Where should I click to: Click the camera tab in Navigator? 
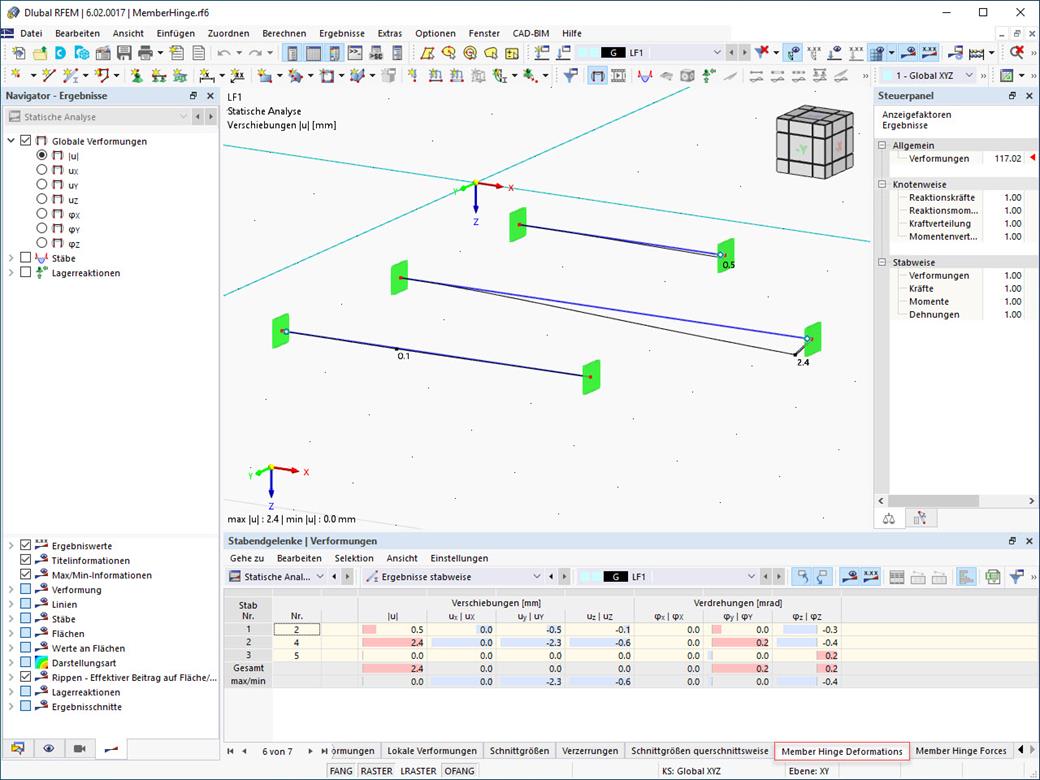80,748
